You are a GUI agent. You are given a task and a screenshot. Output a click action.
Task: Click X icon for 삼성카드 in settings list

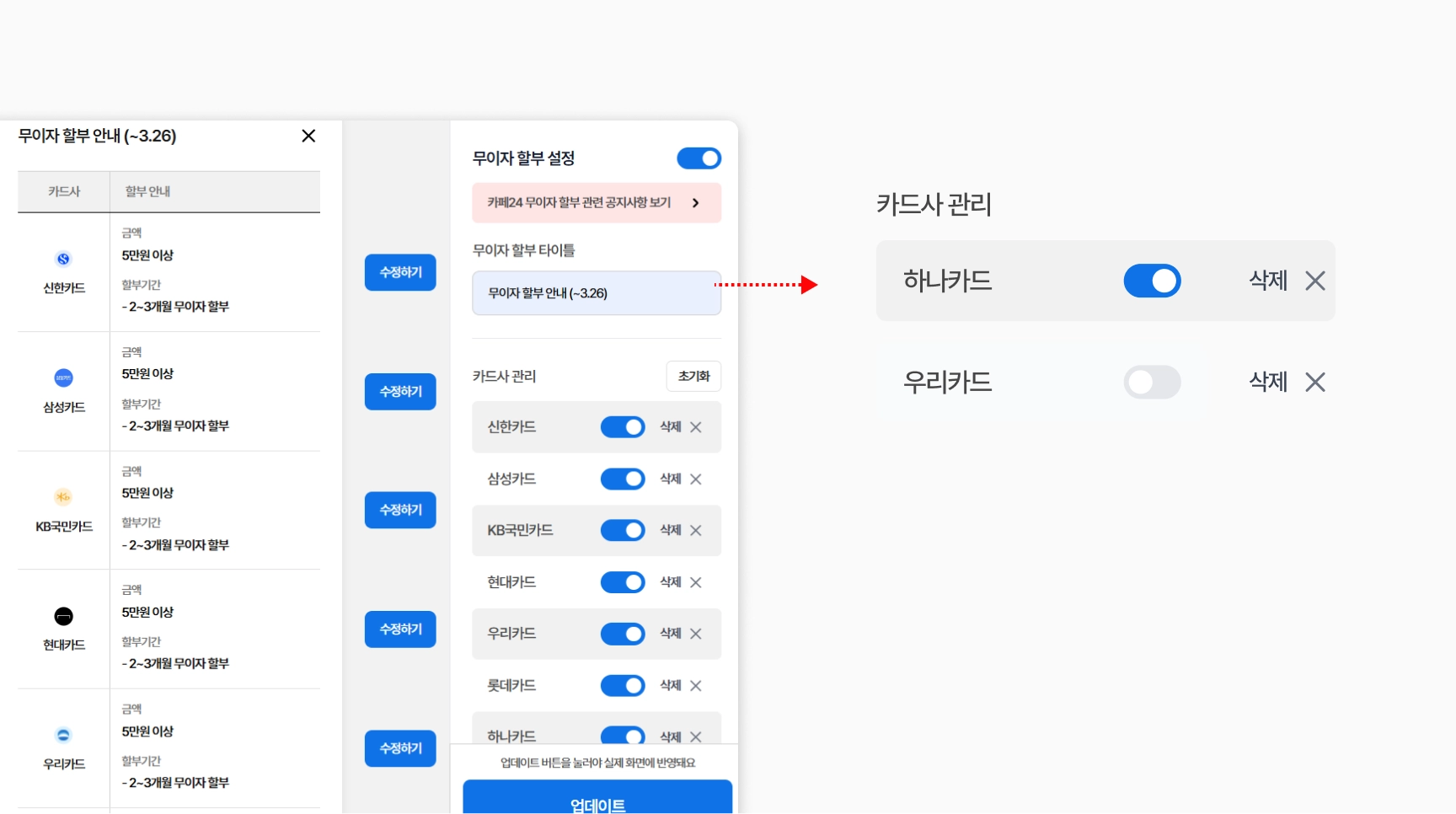(696, 479)
